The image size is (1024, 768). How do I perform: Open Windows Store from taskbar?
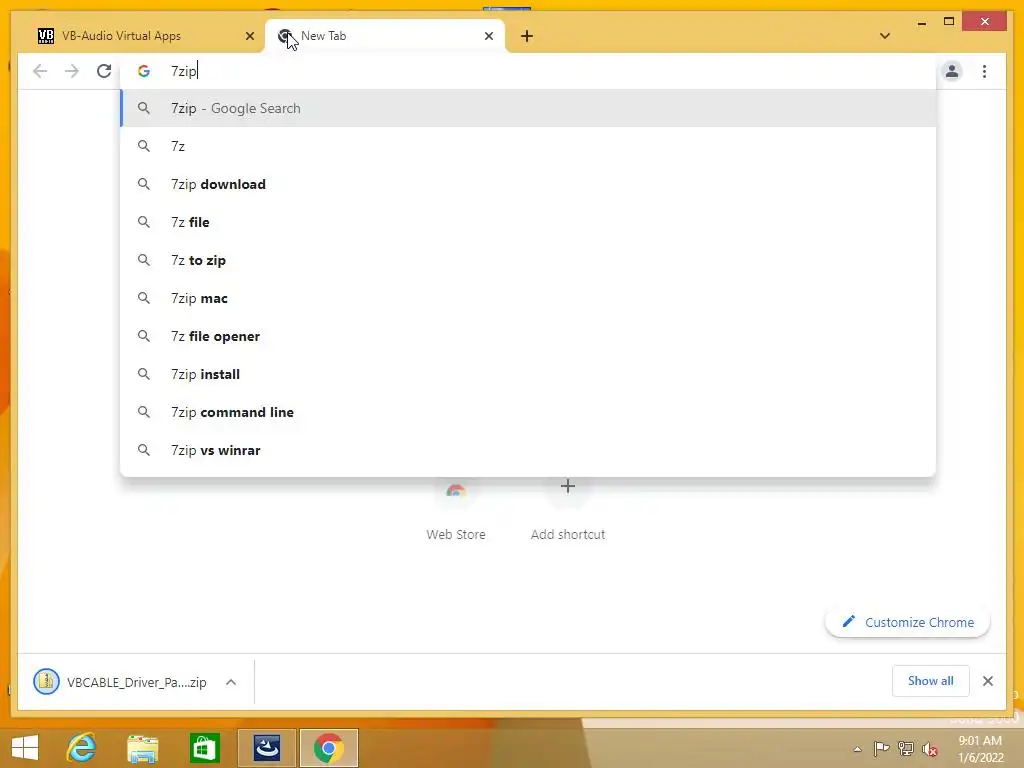[204, 748]
